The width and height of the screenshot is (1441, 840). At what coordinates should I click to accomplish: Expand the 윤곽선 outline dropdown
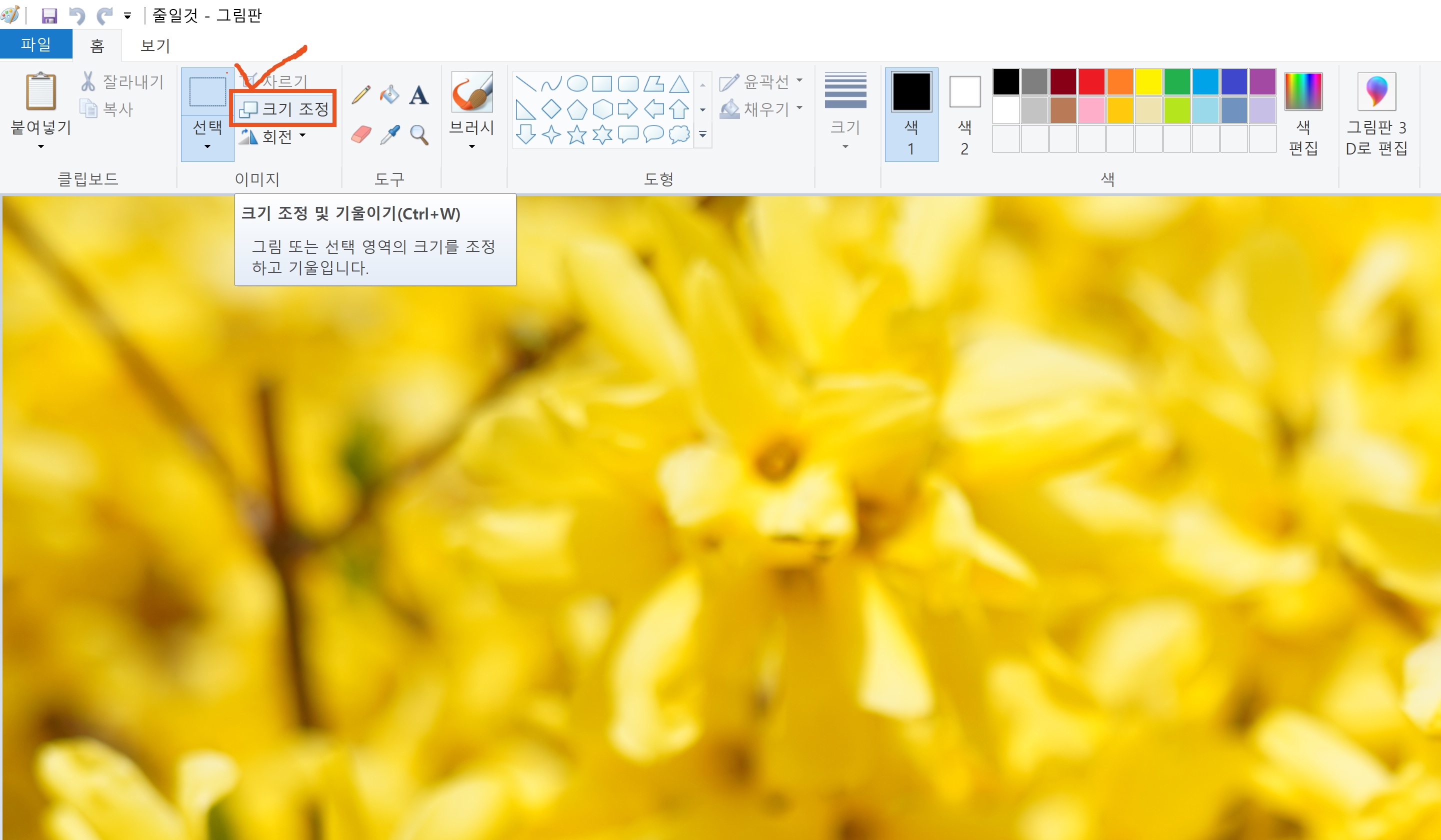799,80
